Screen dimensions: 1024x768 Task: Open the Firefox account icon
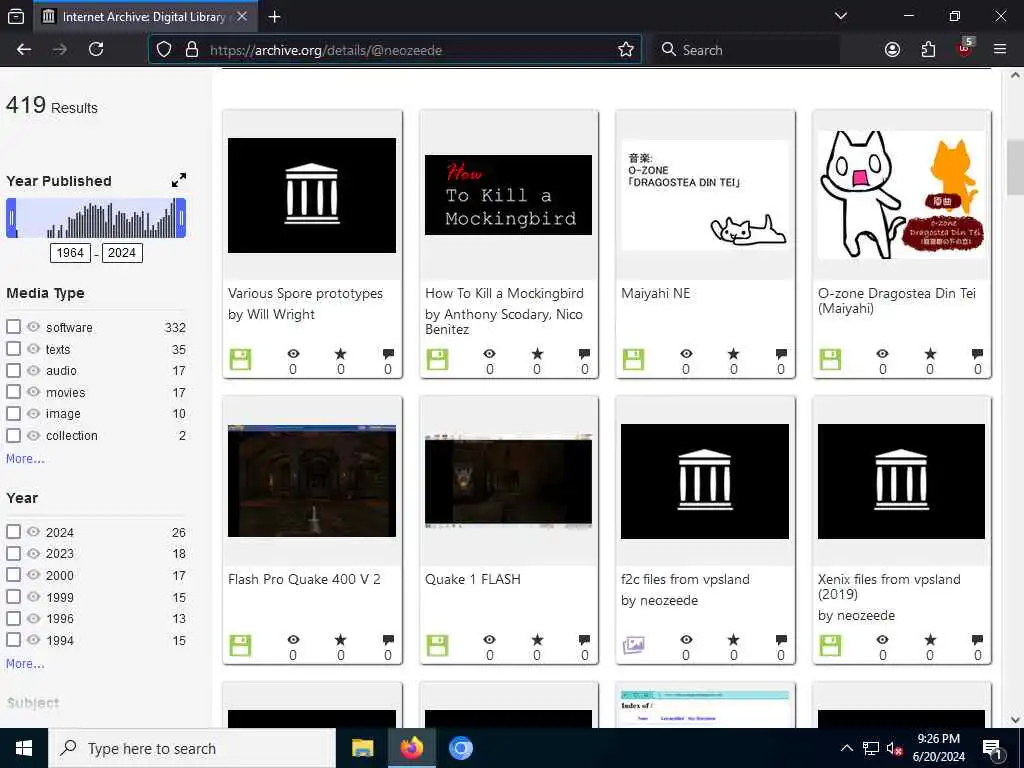point(892,50)
